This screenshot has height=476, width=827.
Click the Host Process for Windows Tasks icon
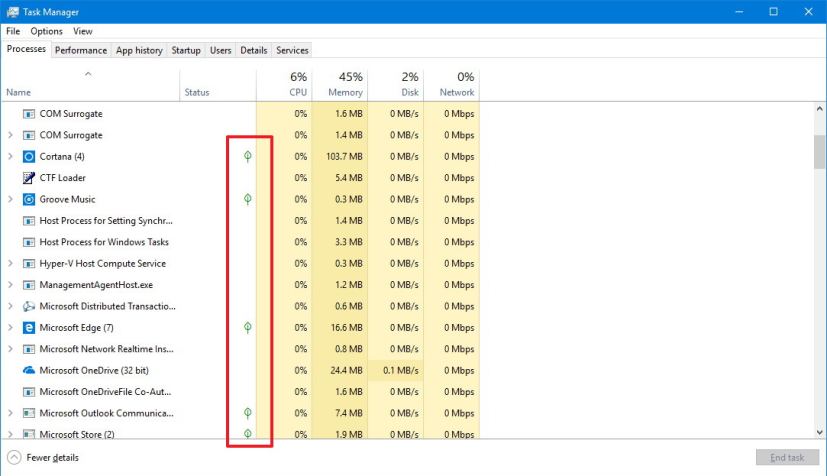tap(29, 242)
